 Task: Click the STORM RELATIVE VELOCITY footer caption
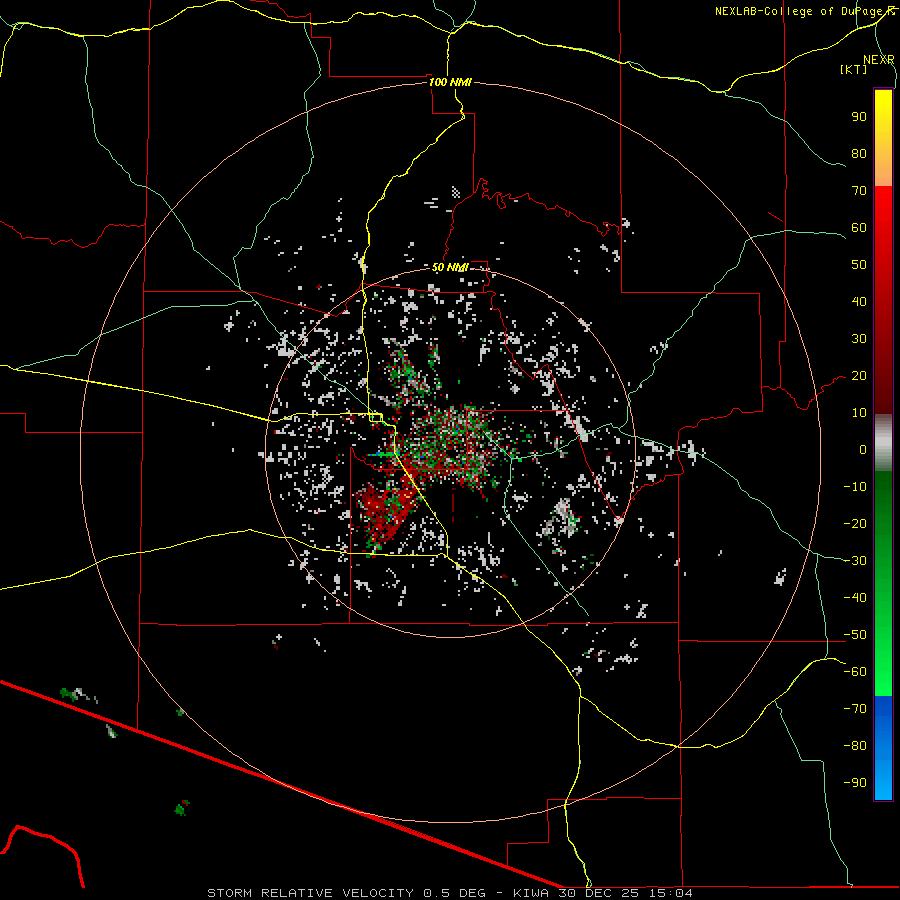pos(449,893)
